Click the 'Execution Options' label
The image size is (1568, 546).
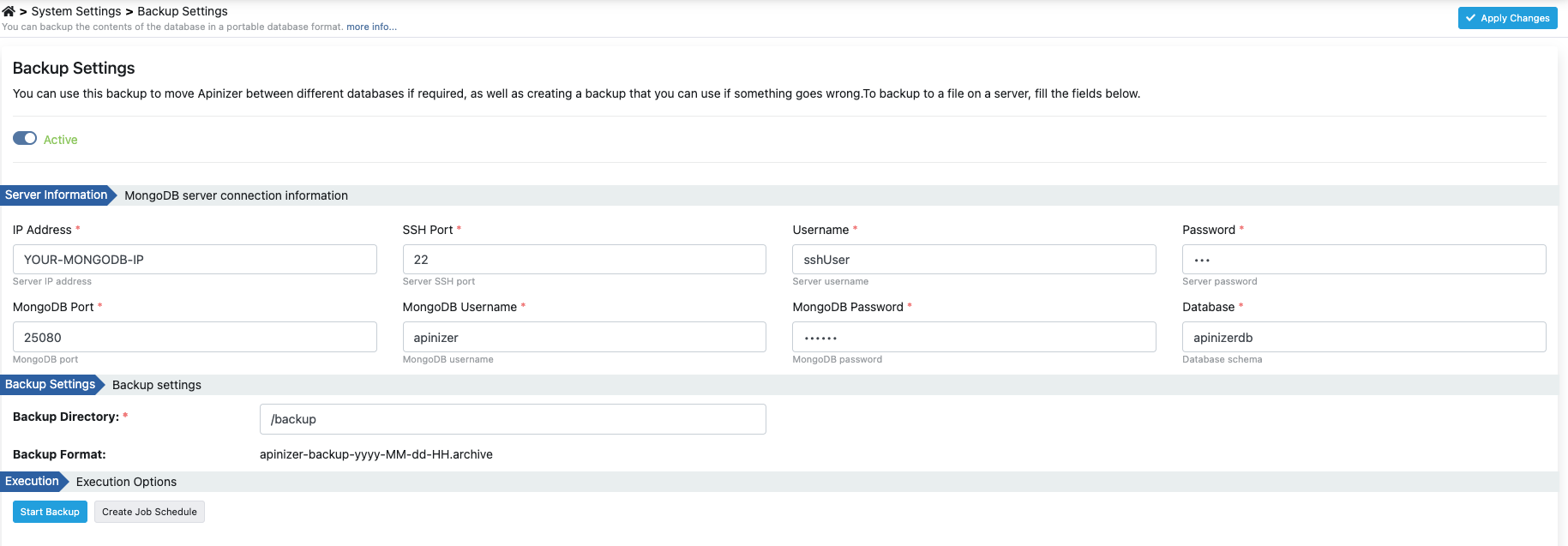pos(127,482)
